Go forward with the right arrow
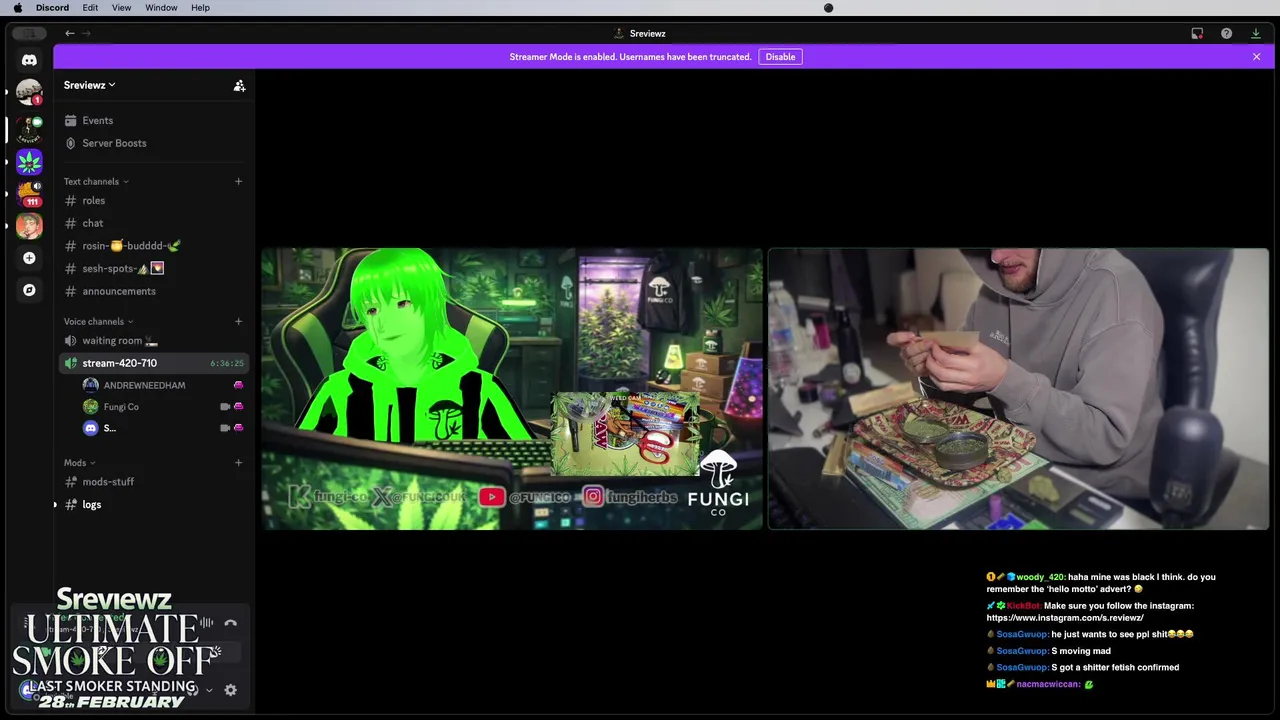 coord(86,33)
